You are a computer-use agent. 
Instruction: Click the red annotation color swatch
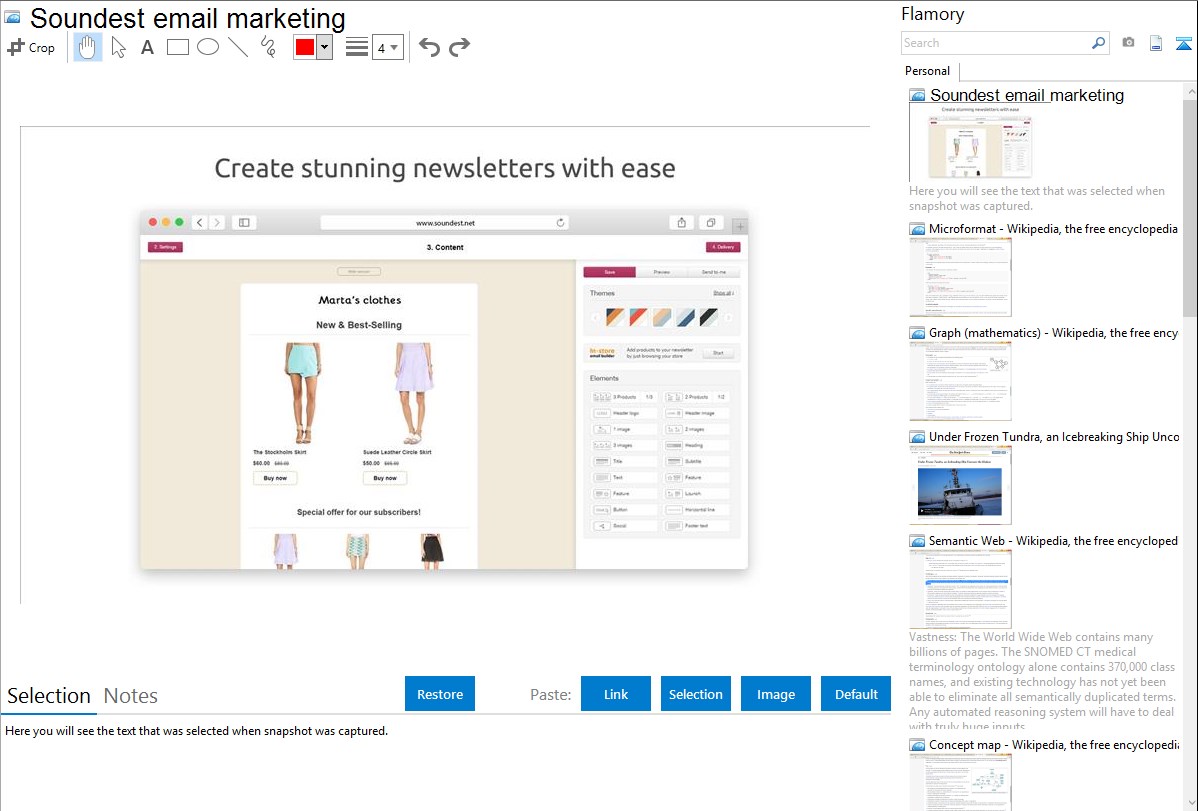305,47
